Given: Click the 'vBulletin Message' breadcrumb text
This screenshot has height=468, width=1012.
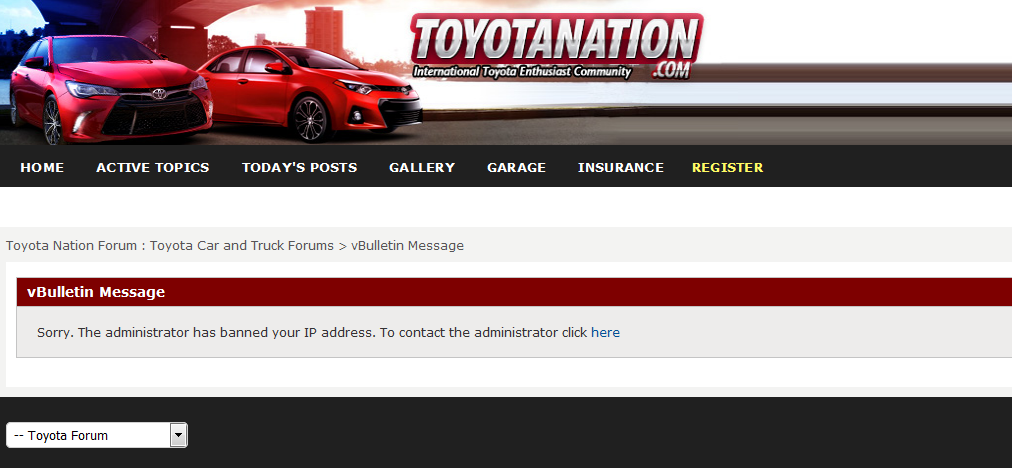Looking at the screenshot, I should click(x=407, y=245).
